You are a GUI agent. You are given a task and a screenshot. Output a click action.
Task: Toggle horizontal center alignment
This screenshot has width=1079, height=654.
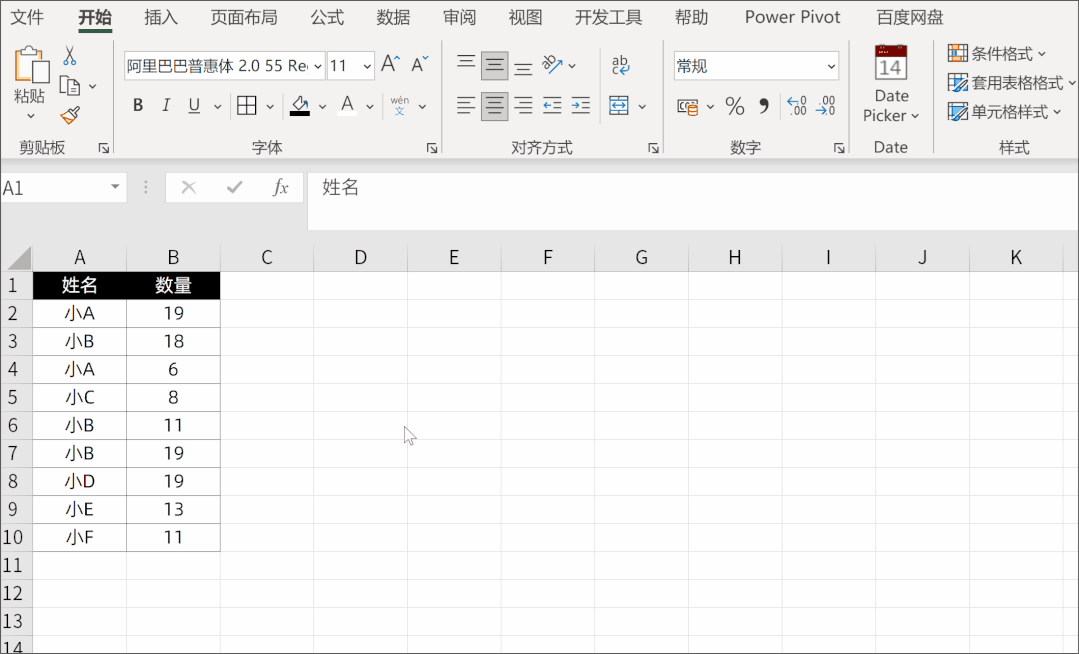494,106
